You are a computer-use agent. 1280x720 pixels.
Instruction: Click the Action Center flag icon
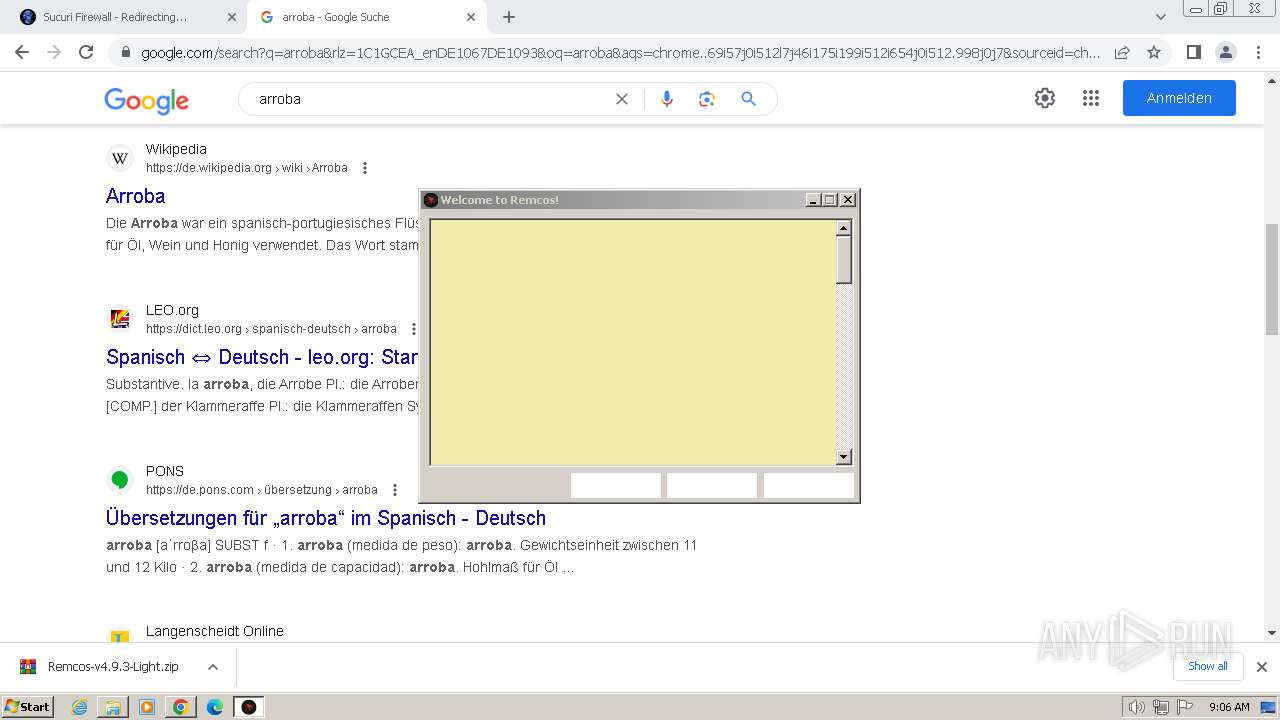(x=1183, y=707)
